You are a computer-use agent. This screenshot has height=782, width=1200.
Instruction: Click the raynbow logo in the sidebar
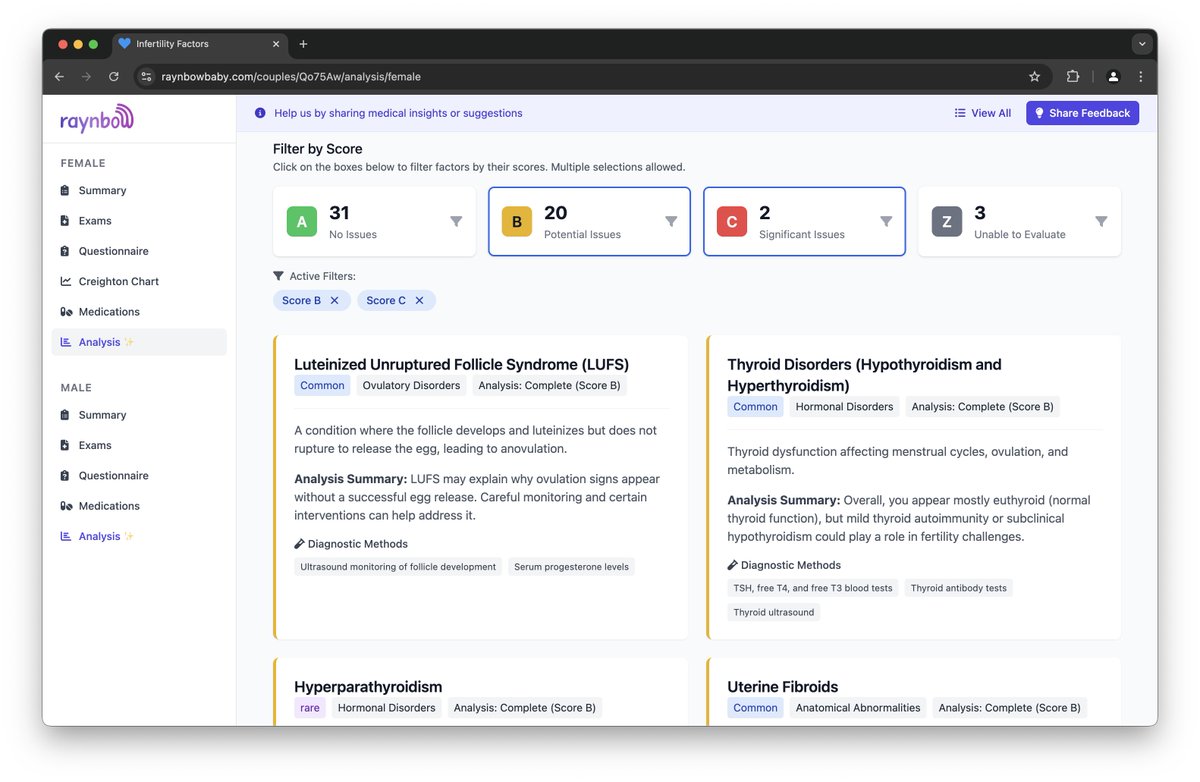pyautogui.click(x=96, y=119)
